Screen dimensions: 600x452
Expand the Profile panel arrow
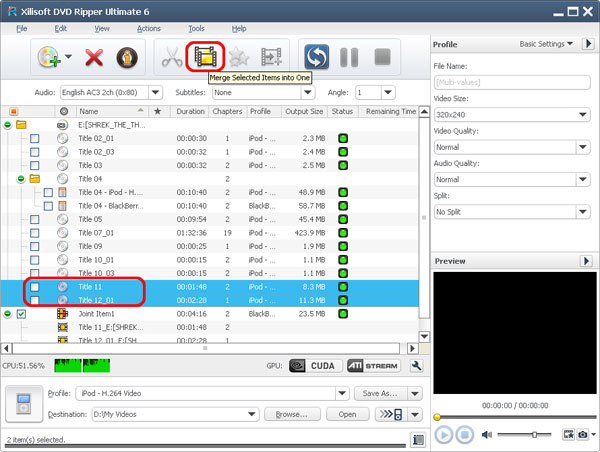point(589,44)
